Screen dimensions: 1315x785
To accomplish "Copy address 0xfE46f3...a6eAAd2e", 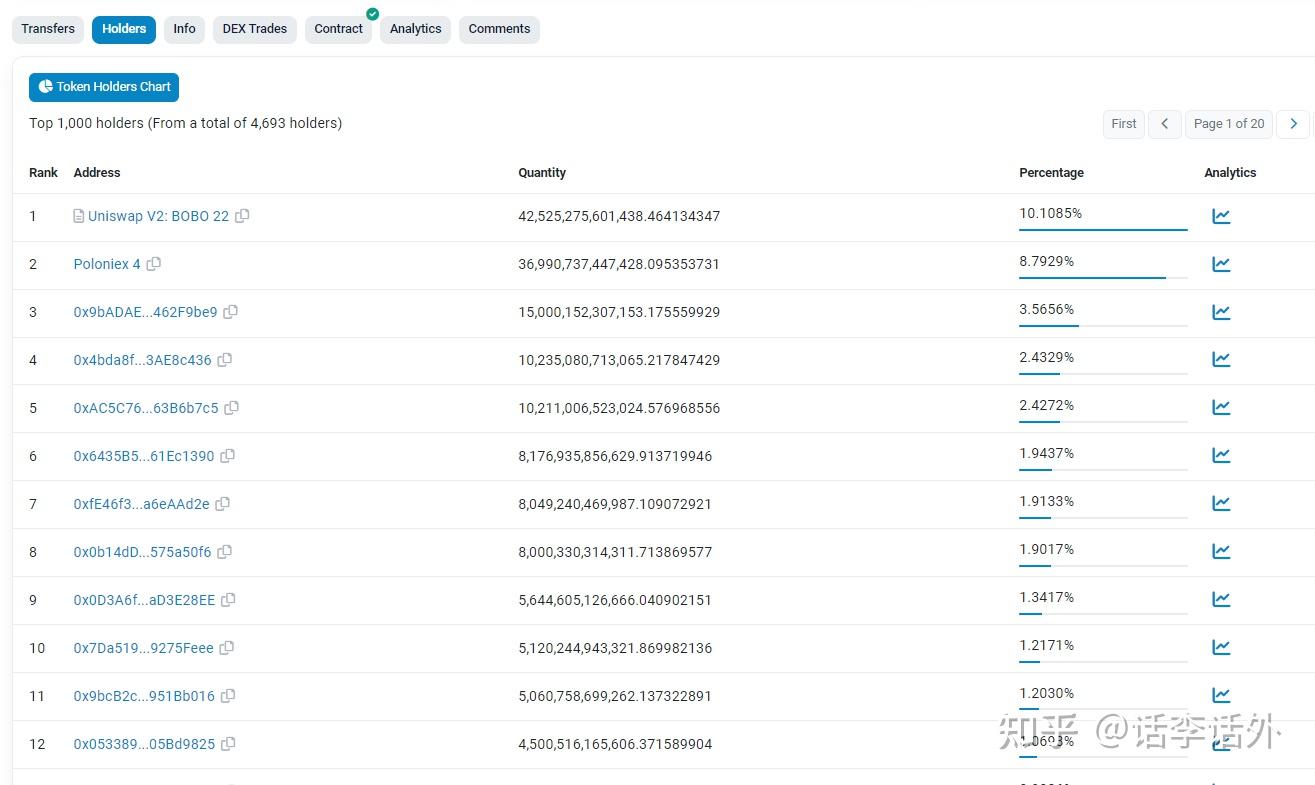I will point(223,504).
